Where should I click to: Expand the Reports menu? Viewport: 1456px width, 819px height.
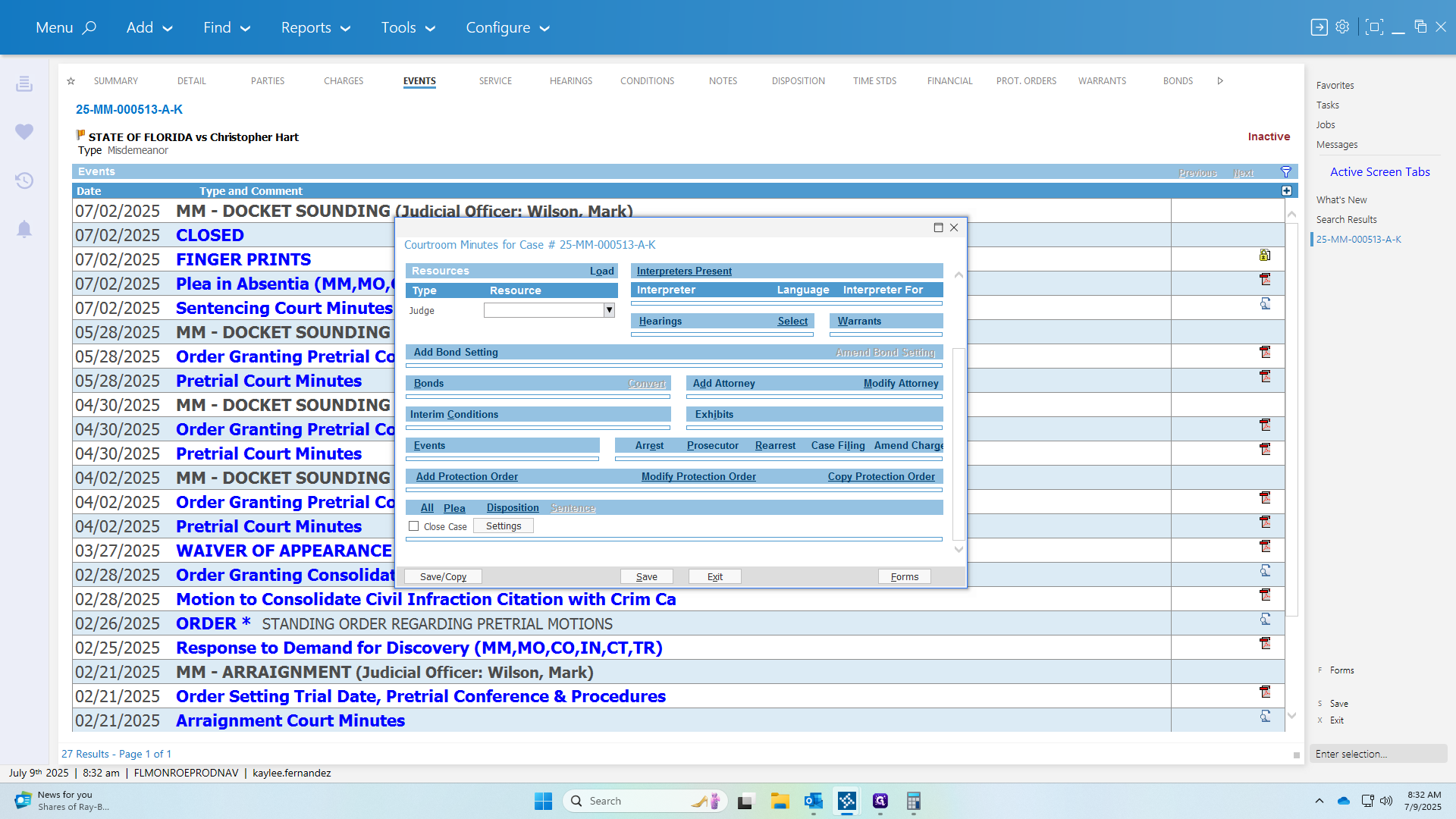[315, 27]
